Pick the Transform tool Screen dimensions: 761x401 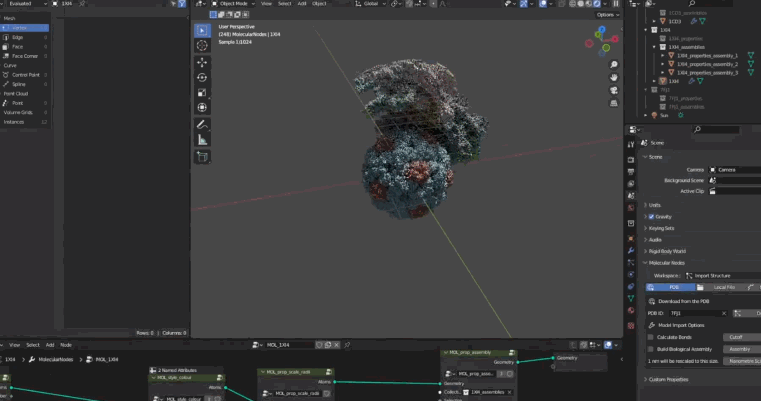[202, 108]
